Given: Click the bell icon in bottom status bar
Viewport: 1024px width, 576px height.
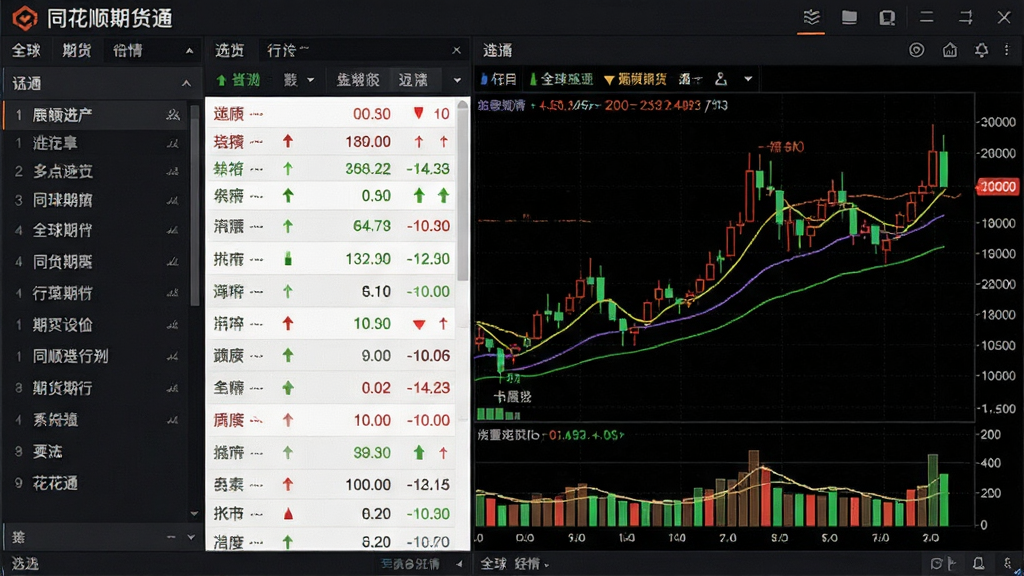Looking at the screenshot, I should pyautogui.click(x=978, y=563).
